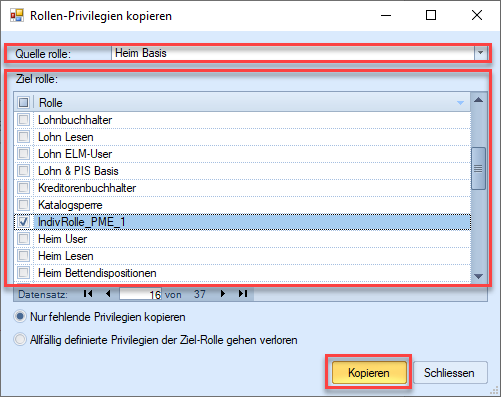
Task: Maximize the Rollen-Privilegien kopieren window
Action: tap(431, 15)
